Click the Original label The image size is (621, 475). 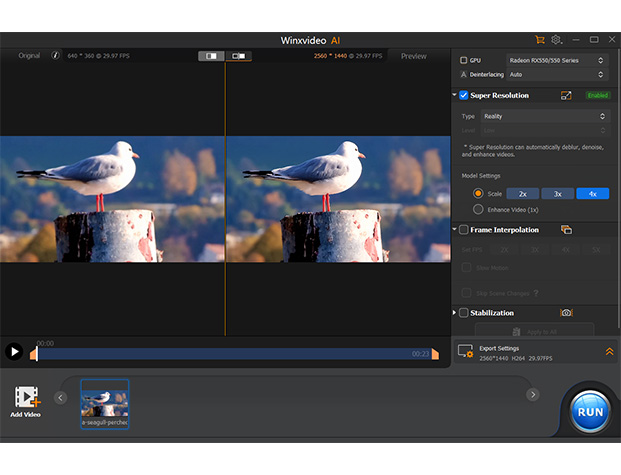click(29, 55)
